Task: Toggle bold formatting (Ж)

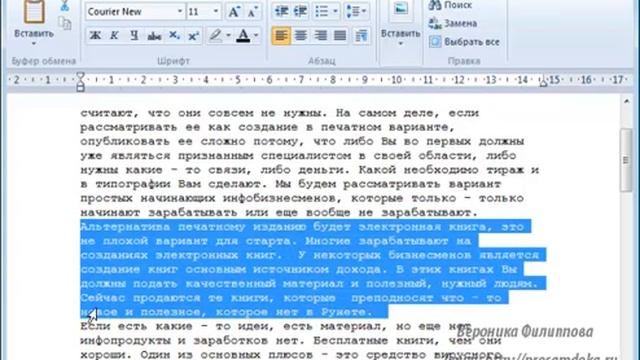Action: pos(95,36)
